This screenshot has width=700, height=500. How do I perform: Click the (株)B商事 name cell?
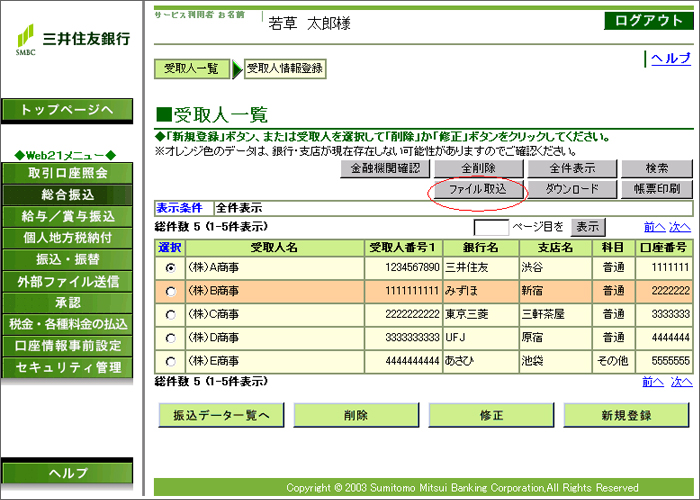point(275,291)
